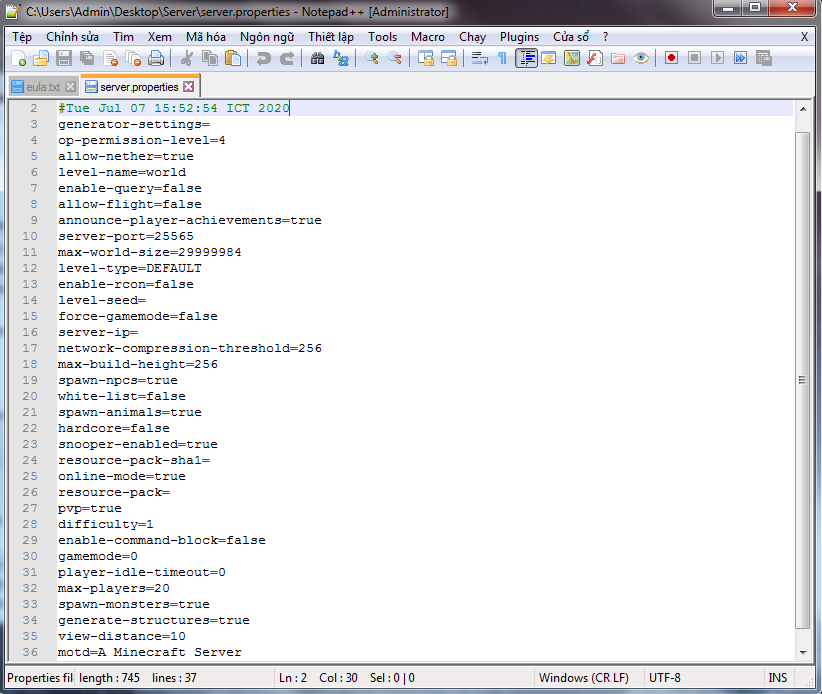The width and height of the screenshot is (822, 694).
Task: Switch to the eula.txt tab
Action: [x=37, y=87]
